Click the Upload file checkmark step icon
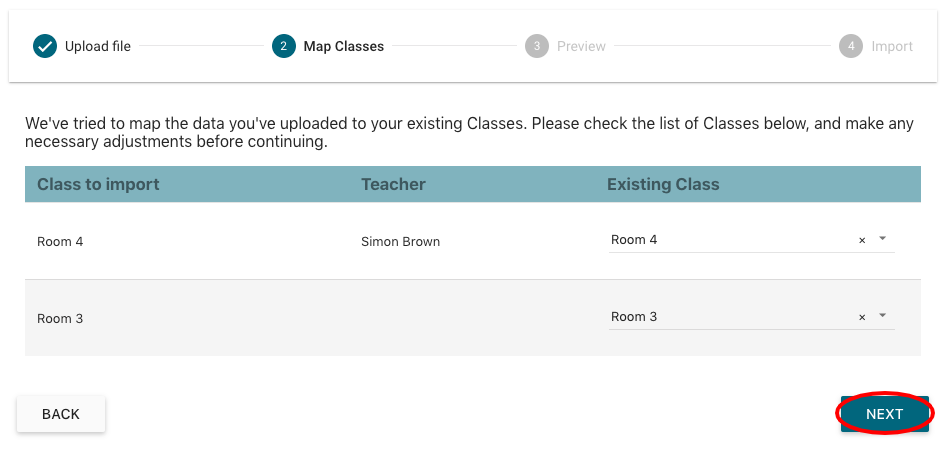 pyautogui.click(x=45, y=46)
